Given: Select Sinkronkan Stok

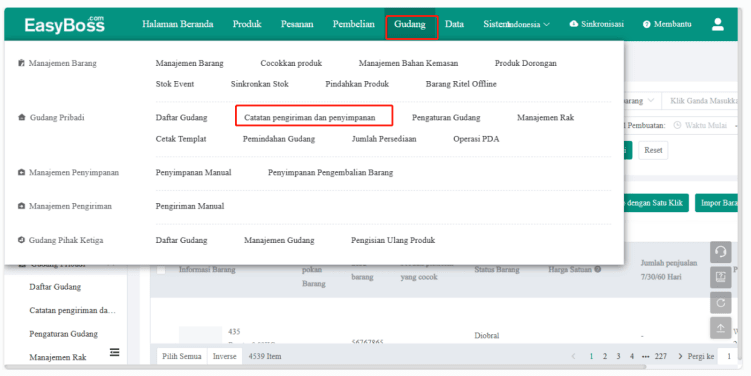Looking at the screenshot, I should tap(260, 84).
